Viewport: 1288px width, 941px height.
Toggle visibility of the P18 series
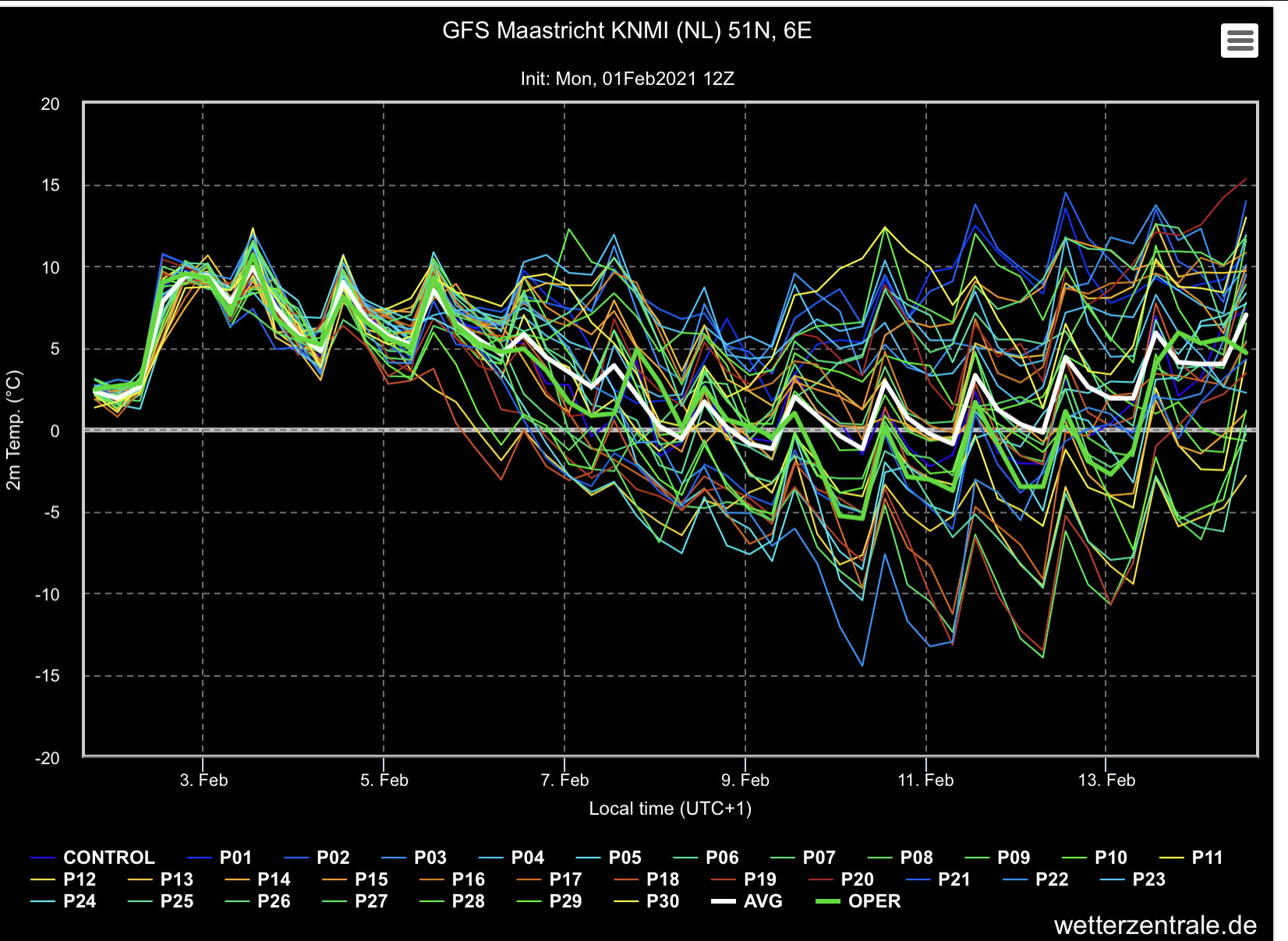647,879
